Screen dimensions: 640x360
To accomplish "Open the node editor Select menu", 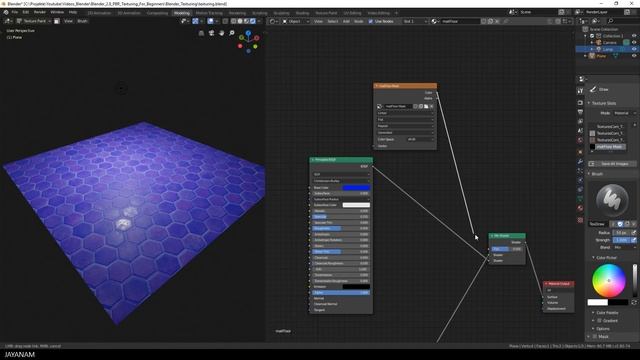I will coord(333,21).
